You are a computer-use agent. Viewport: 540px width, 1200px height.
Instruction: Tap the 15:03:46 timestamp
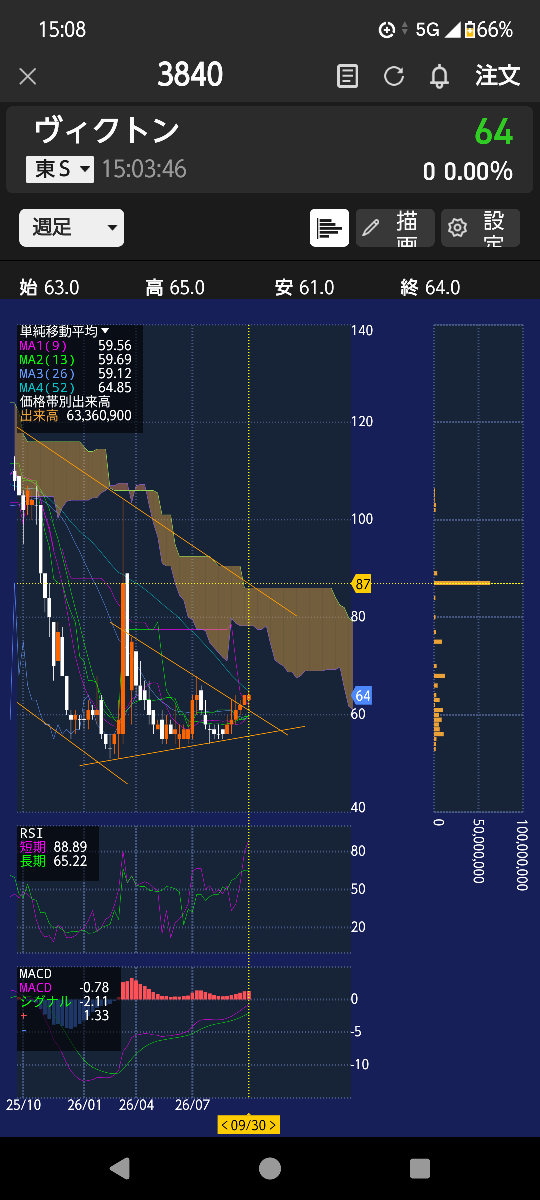(144, 169)
